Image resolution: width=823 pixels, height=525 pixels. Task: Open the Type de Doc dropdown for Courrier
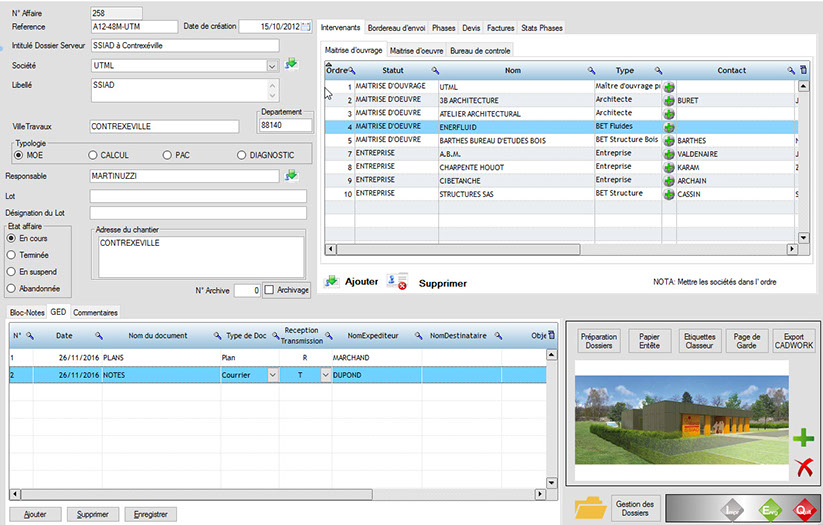[273, 374]
